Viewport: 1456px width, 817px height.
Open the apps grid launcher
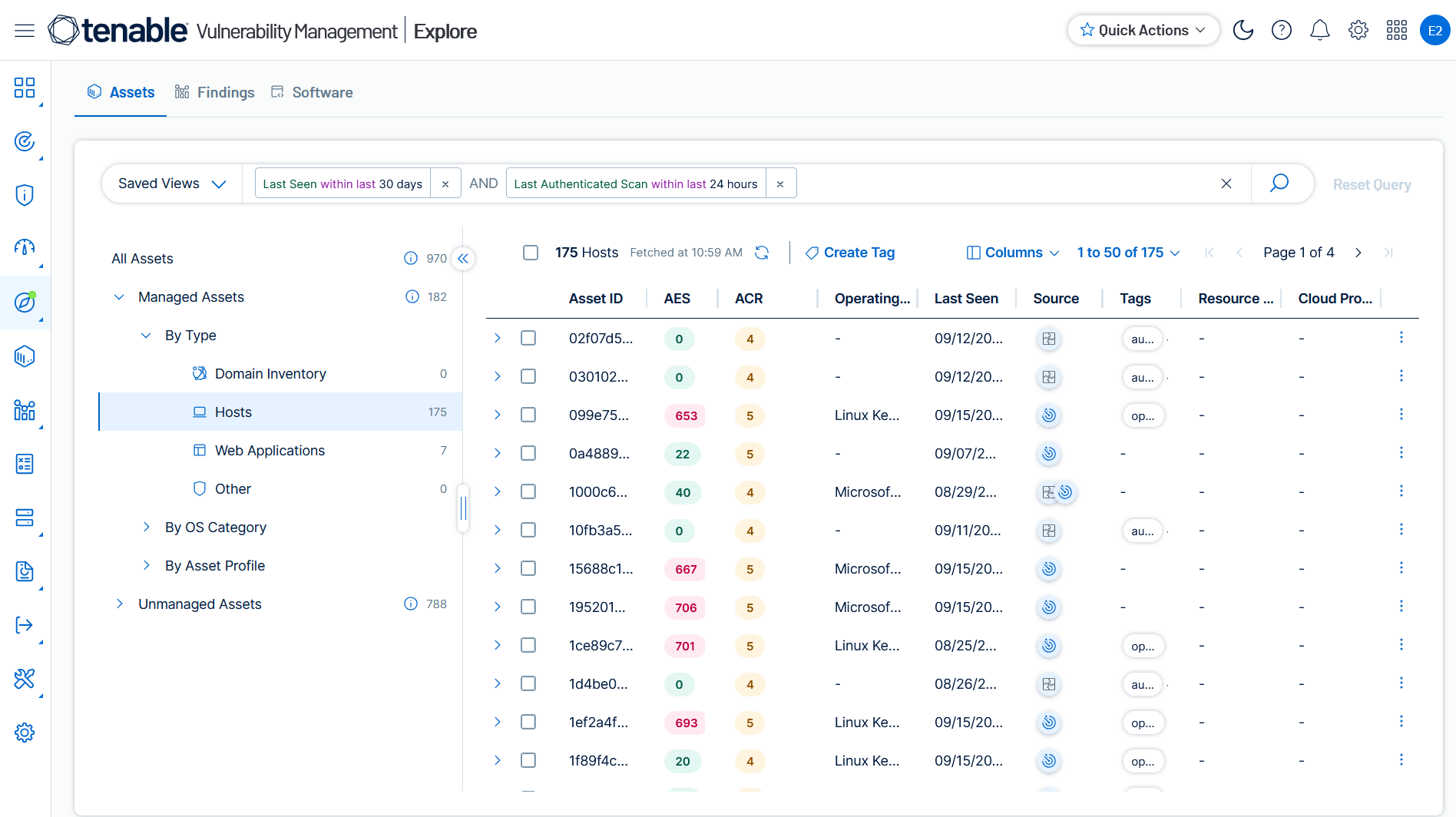pyautogui.click(x=1396, y=31)
